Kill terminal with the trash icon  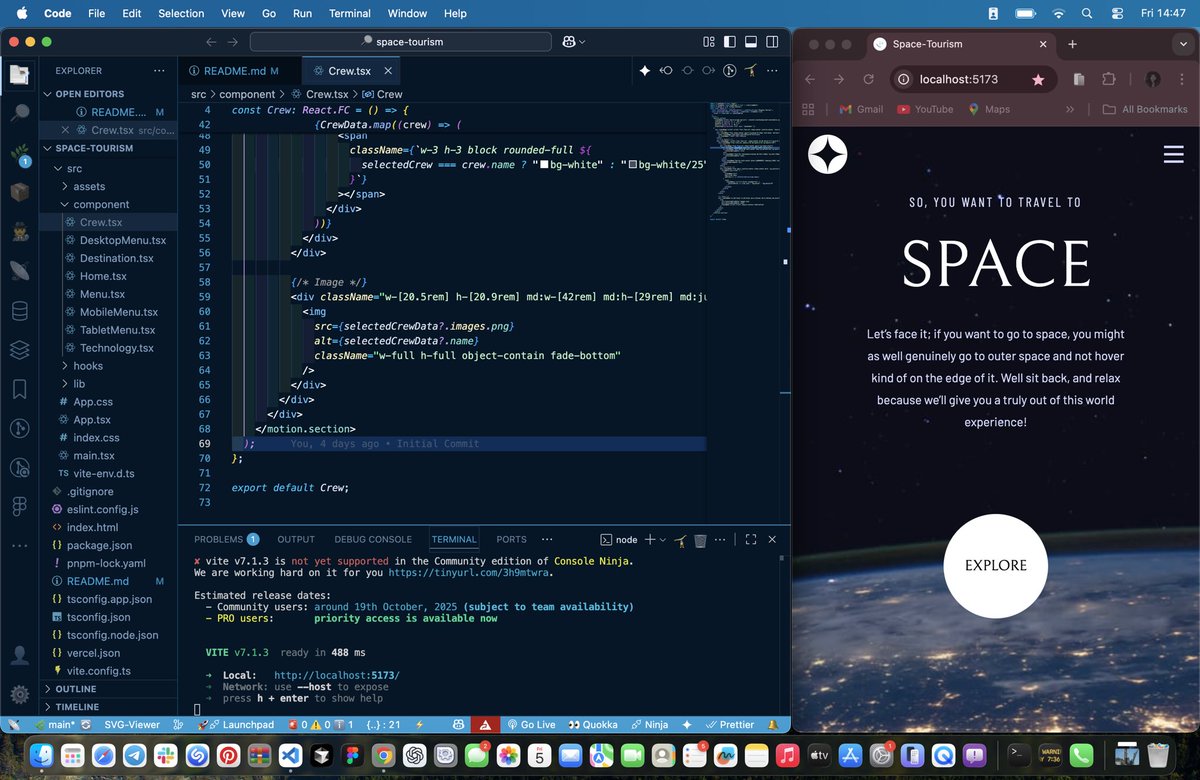point(700,539)
